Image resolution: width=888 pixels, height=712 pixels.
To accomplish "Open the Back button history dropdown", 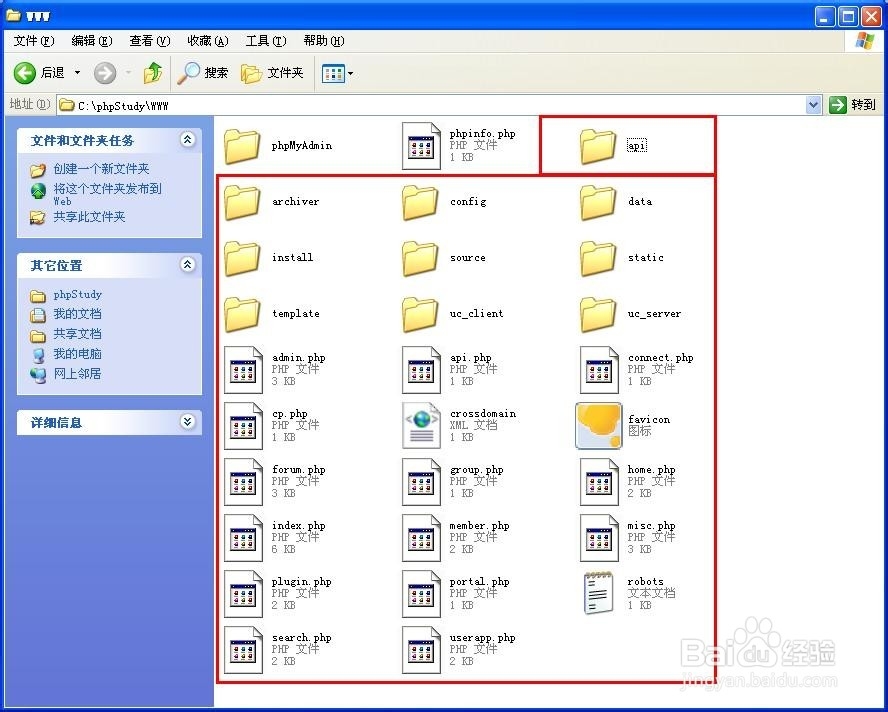I will coord(78,73).
